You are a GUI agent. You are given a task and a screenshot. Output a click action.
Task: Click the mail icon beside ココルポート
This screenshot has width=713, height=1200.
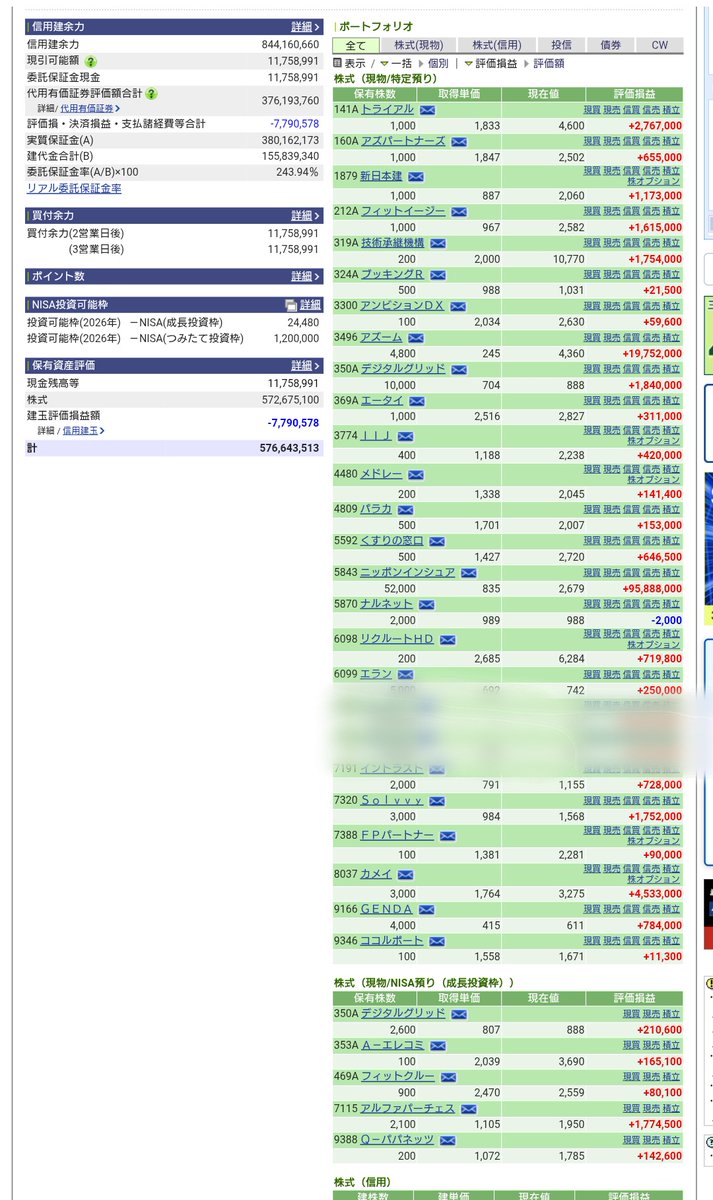click(x=438, y=941)
